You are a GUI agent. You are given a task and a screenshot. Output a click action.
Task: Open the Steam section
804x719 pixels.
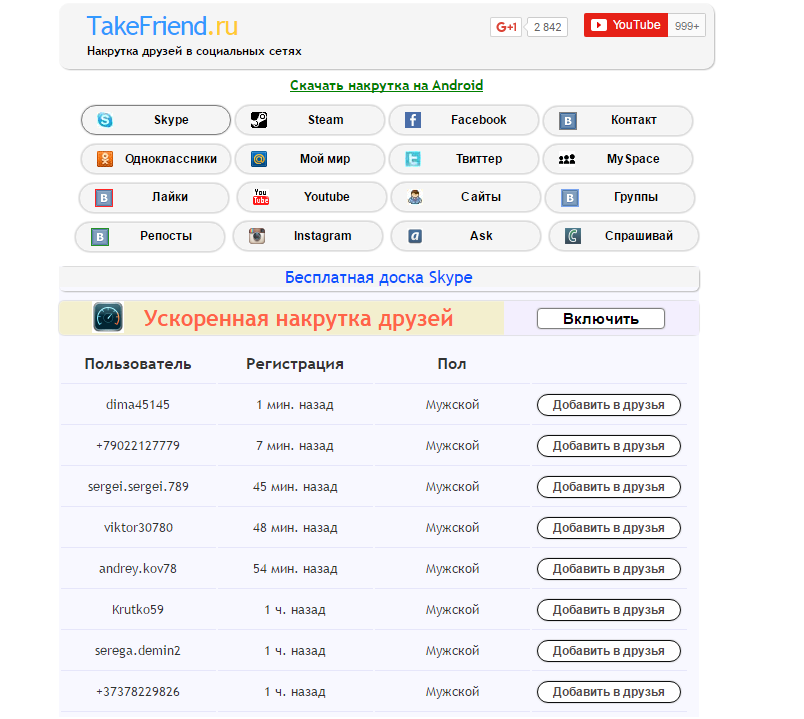310,120
